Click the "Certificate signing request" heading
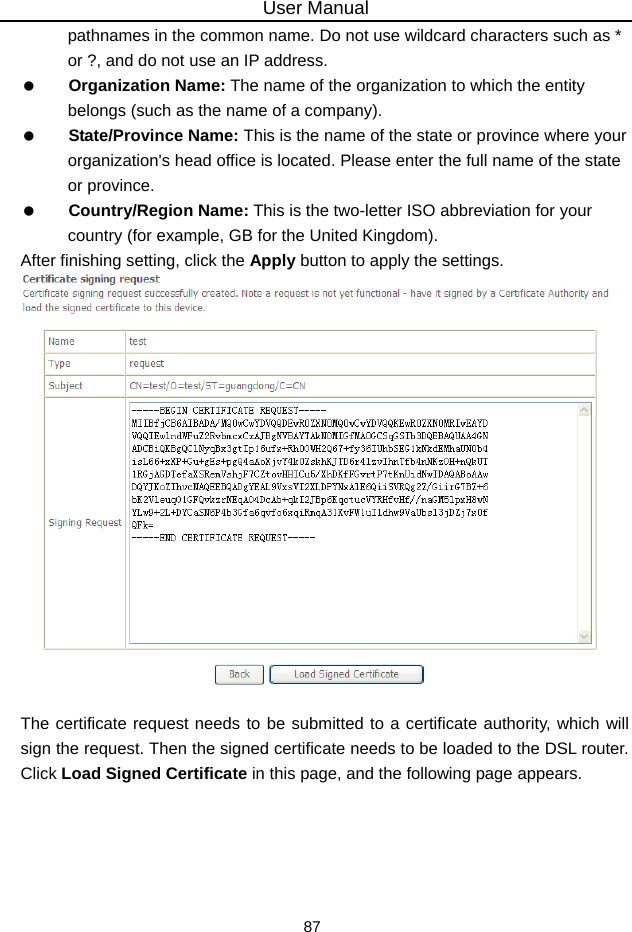 coord(91,279)
